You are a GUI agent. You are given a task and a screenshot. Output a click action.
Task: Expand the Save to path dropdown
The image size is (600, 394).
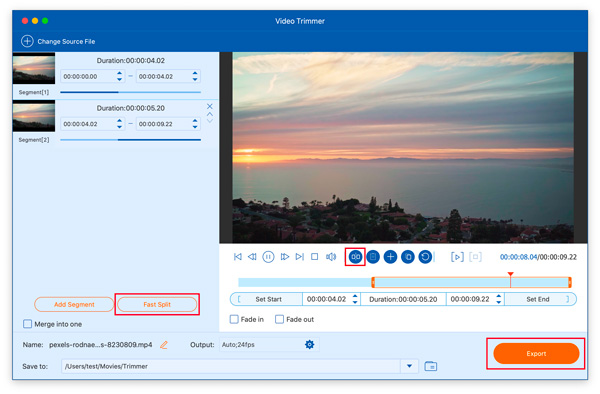(x=409, y=366)
